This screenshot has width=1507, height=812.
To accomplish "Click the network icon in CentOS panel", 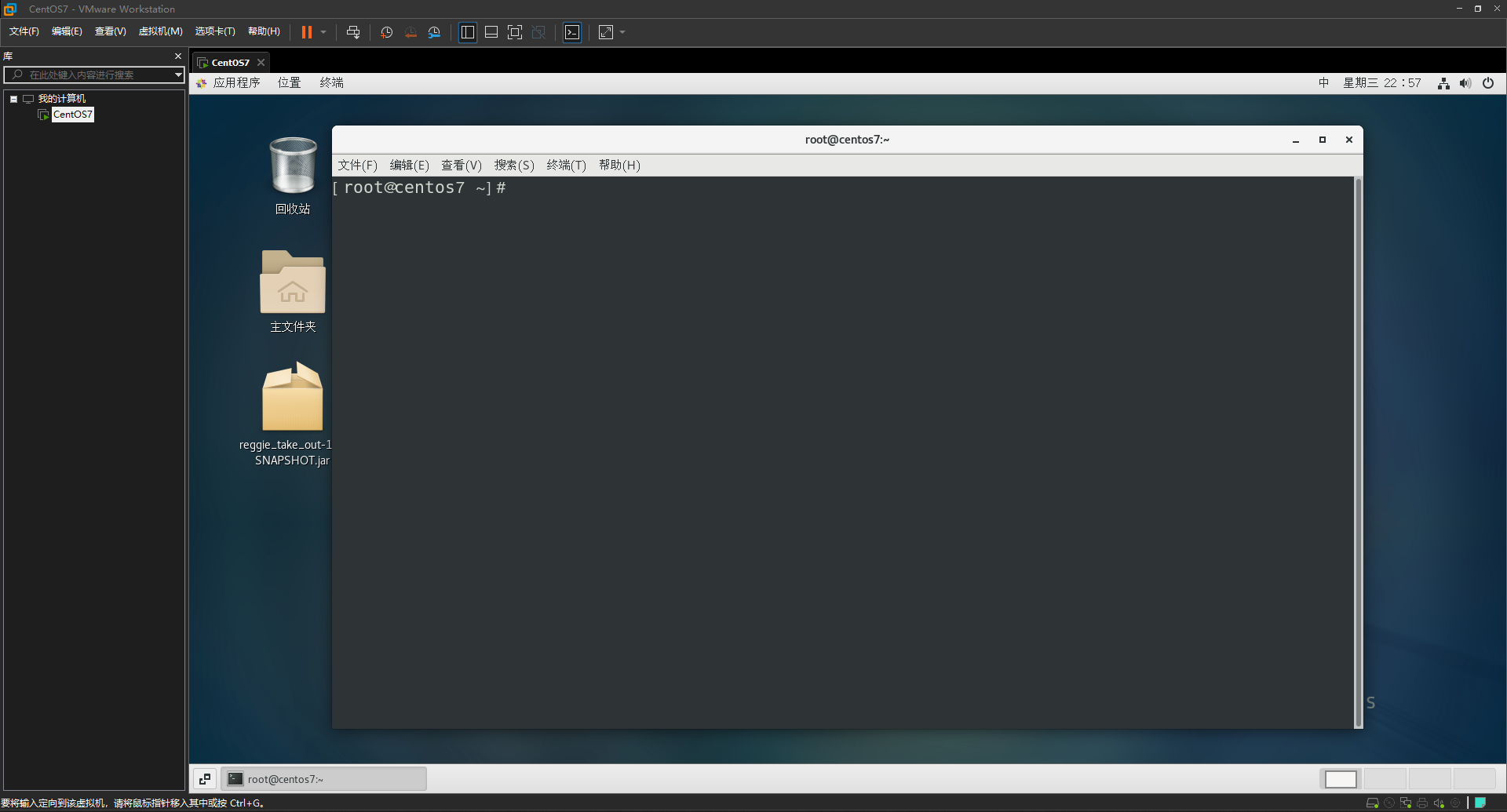I will pos(1443,83).
